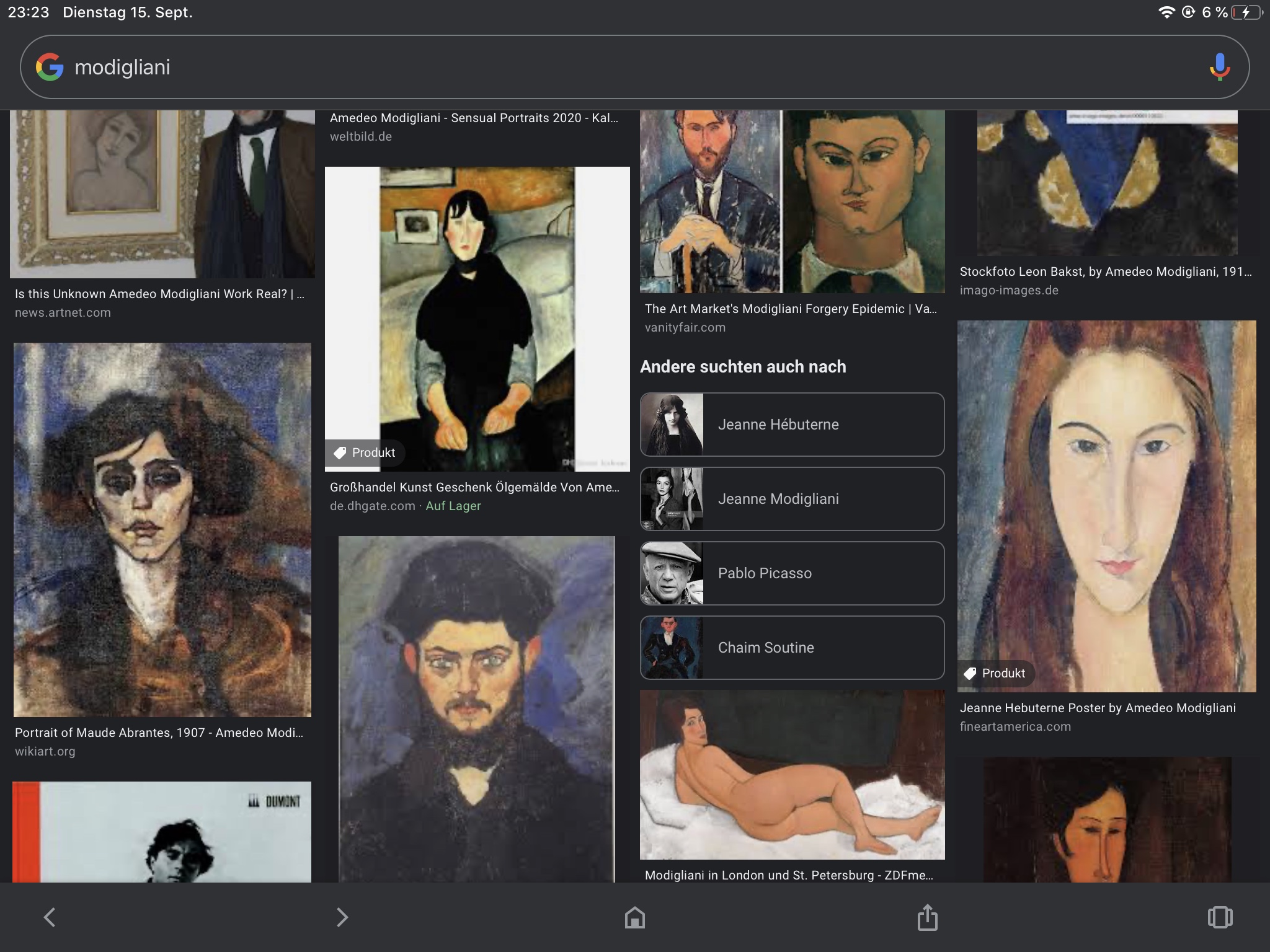Open the home page button
This screenshot has height=952, width=1270.
coord(634,917)
